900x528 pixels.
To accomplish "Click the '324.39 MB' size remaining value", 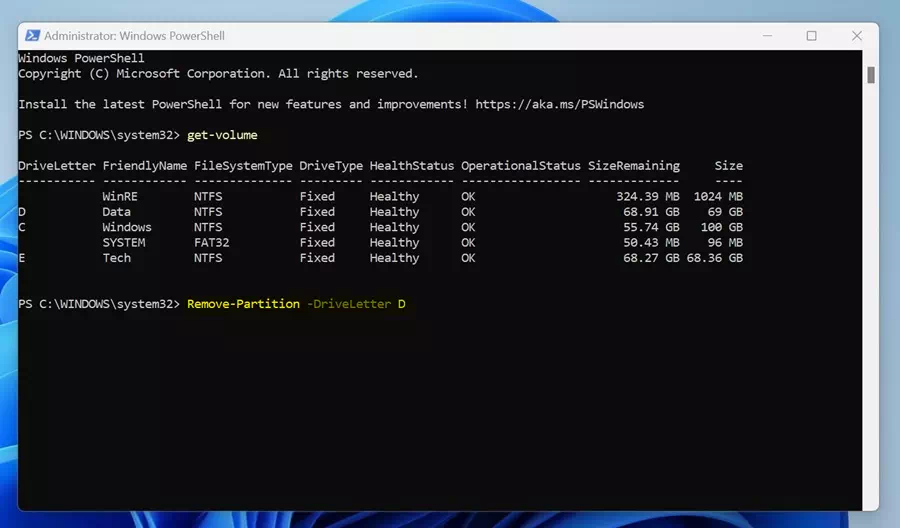I will coord(647,196).
